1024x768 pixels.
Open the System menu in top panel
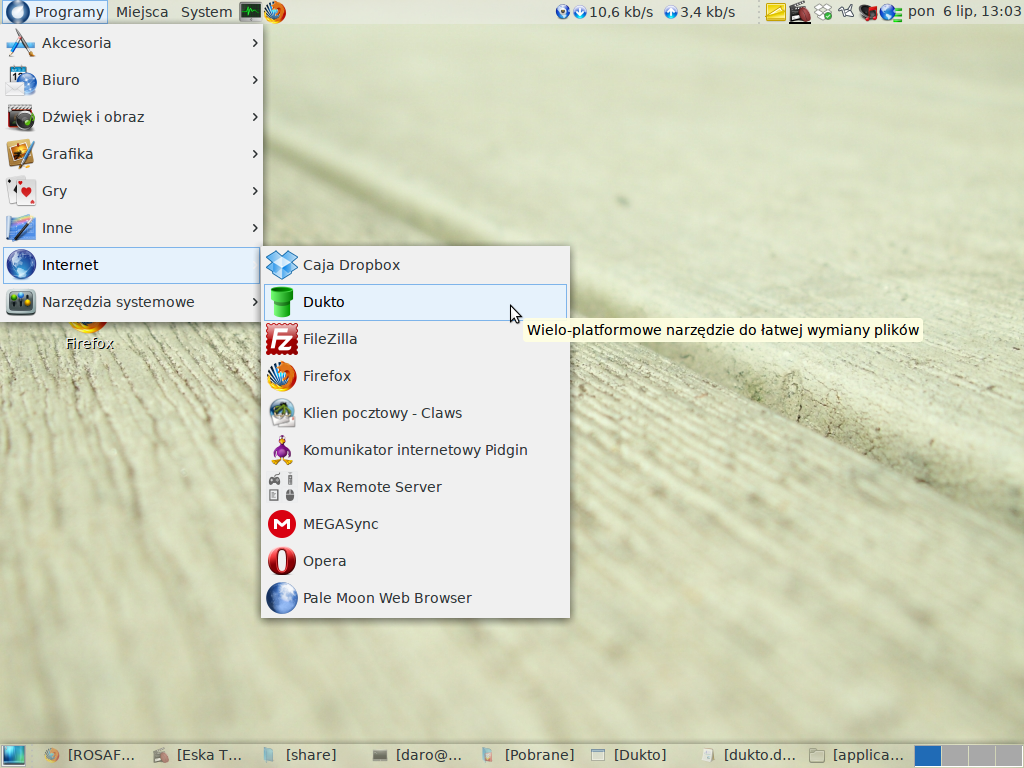point(206,12)
